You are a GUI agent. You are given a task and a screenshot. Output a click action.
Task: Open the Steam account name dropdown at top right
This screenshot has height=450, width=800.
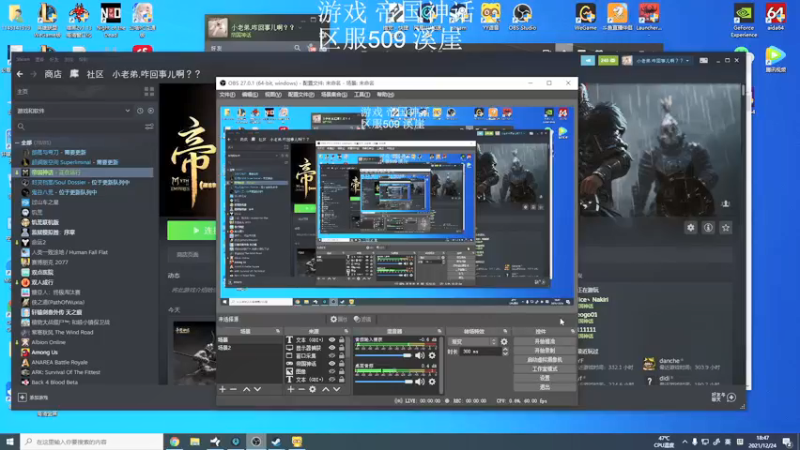pyautogui.click(x=663, y=60)
